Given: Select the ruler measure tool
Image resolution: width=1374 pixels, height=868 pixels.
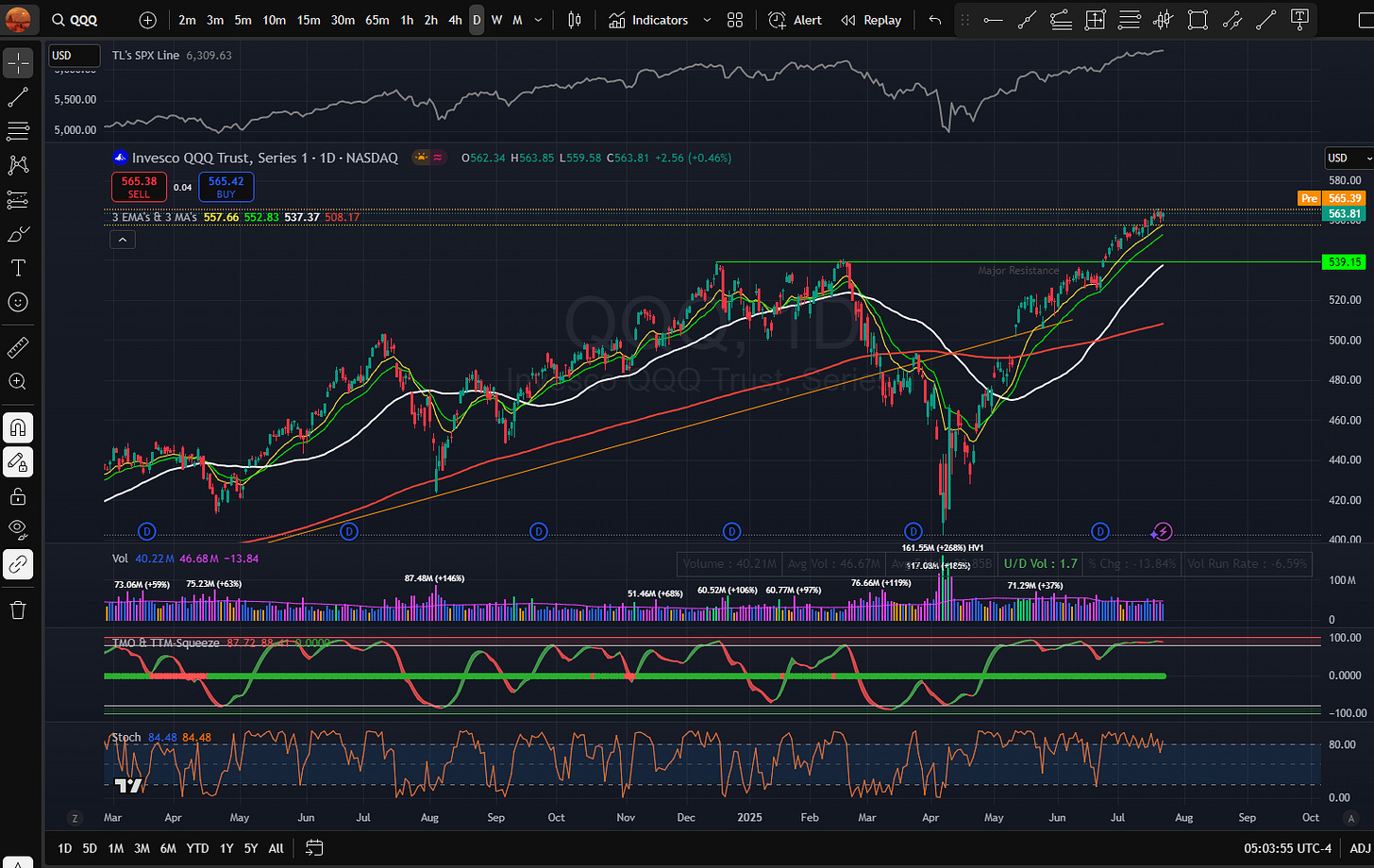Looking at the screenshot, I should pos(18,348).
